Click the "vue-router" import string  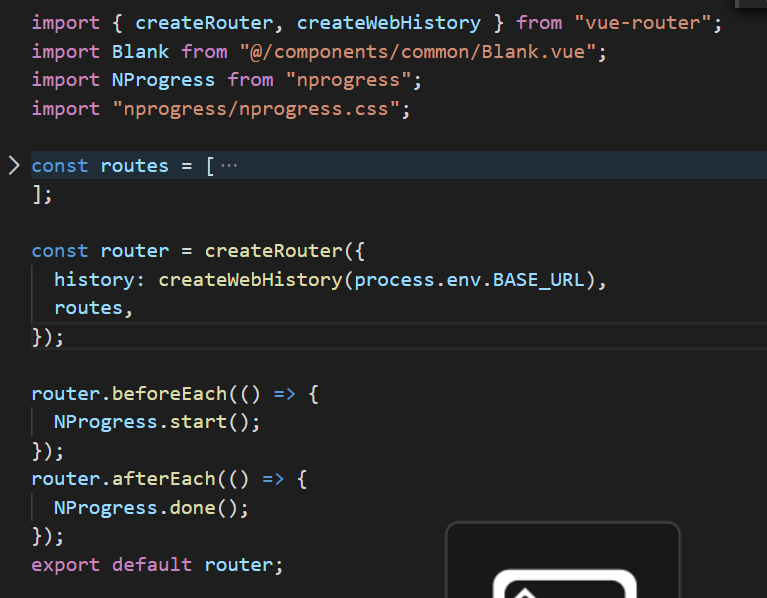642,23
